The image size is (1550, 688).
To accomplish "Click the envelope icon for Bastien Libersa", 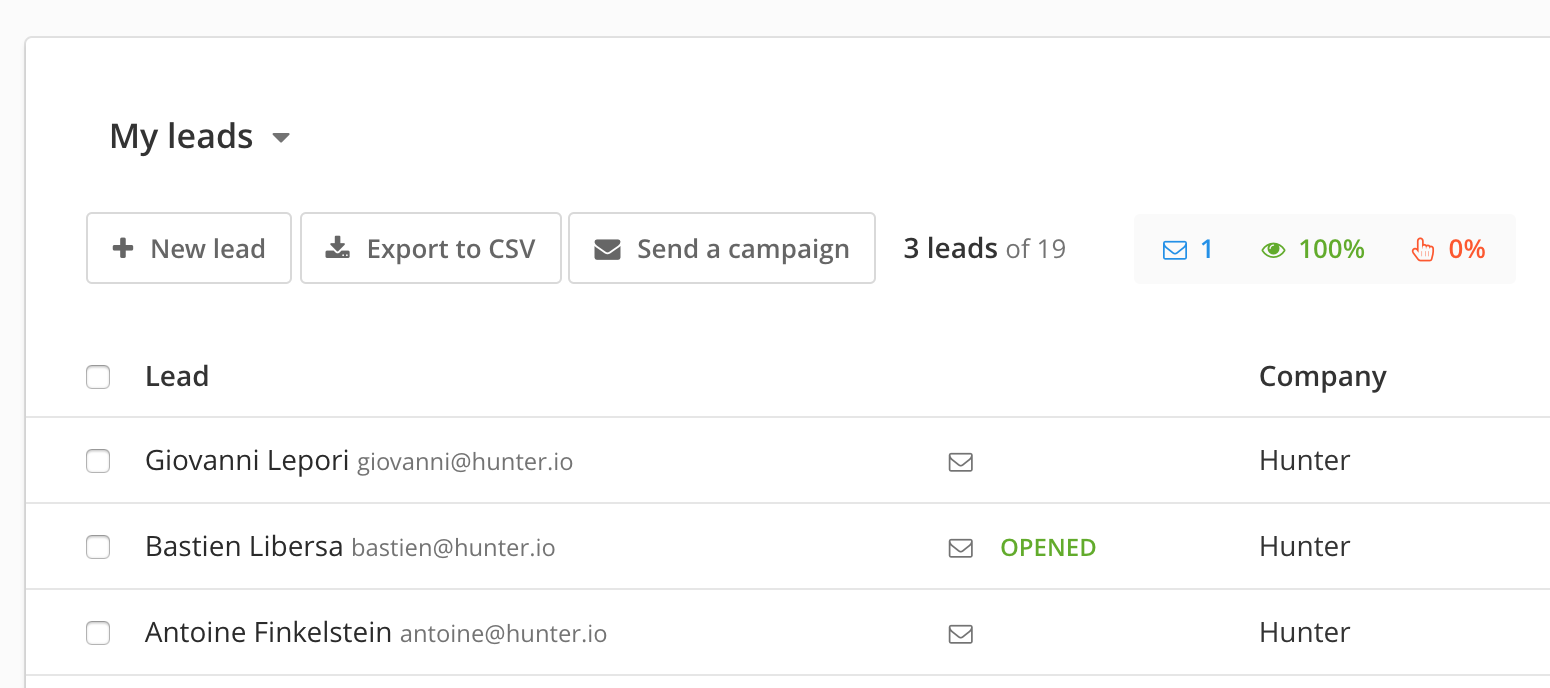I will point(960,548).
